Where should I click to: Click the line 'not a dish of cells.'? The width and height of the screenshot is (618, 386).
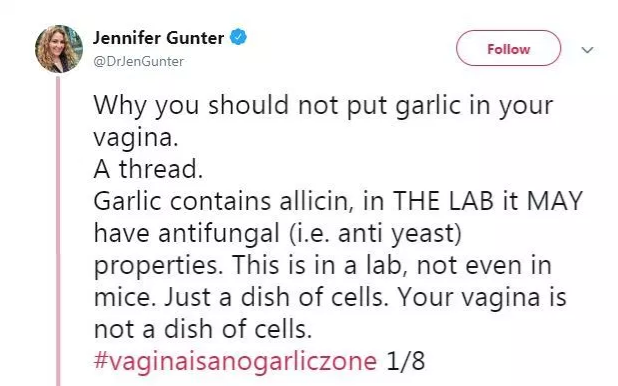tap(203, 329)
